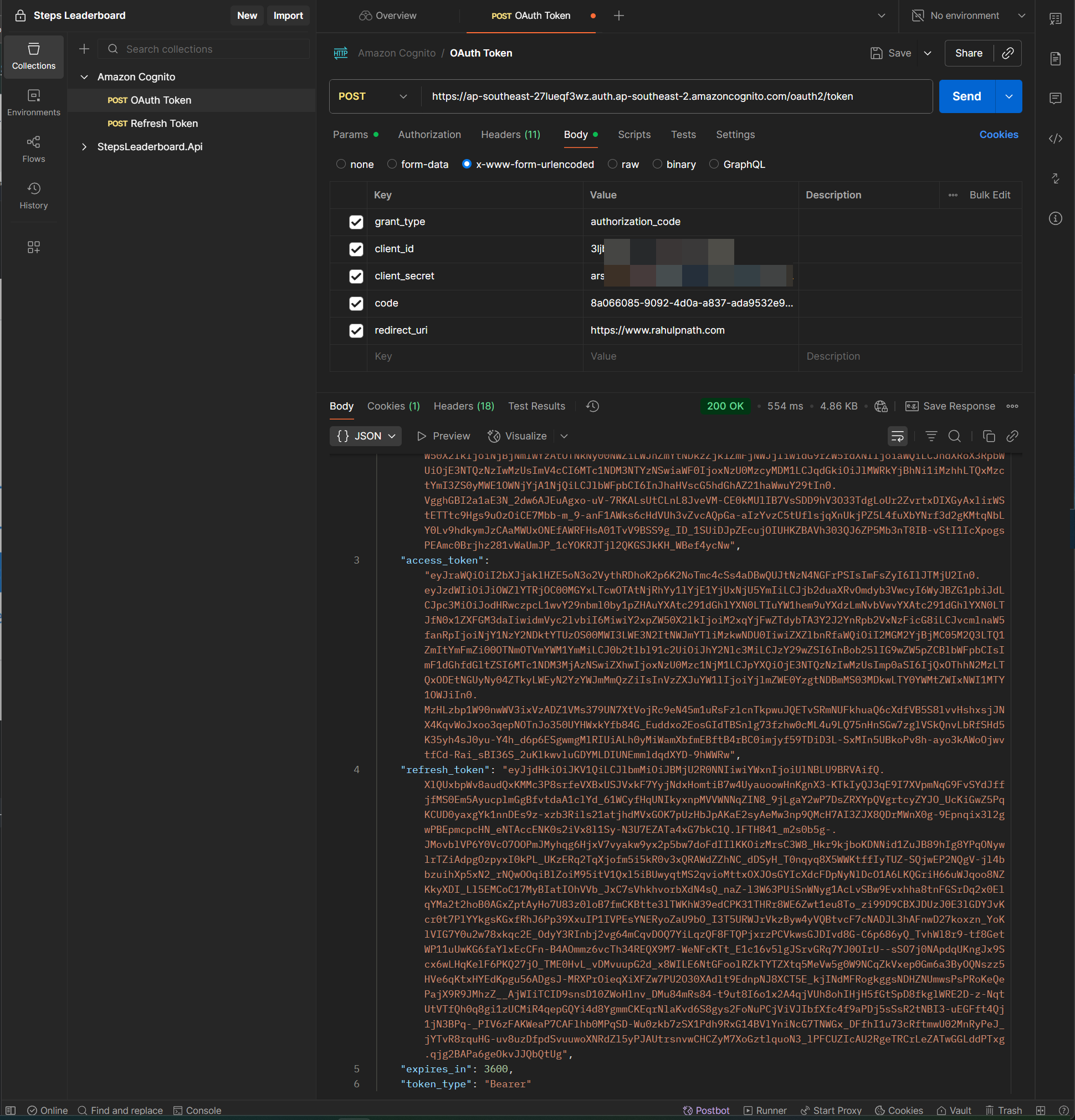This screenshot has width=1075, height=1120.
Task: Switch to the Authorization tab
Action: pyautogui.click(x=429, y=134)
